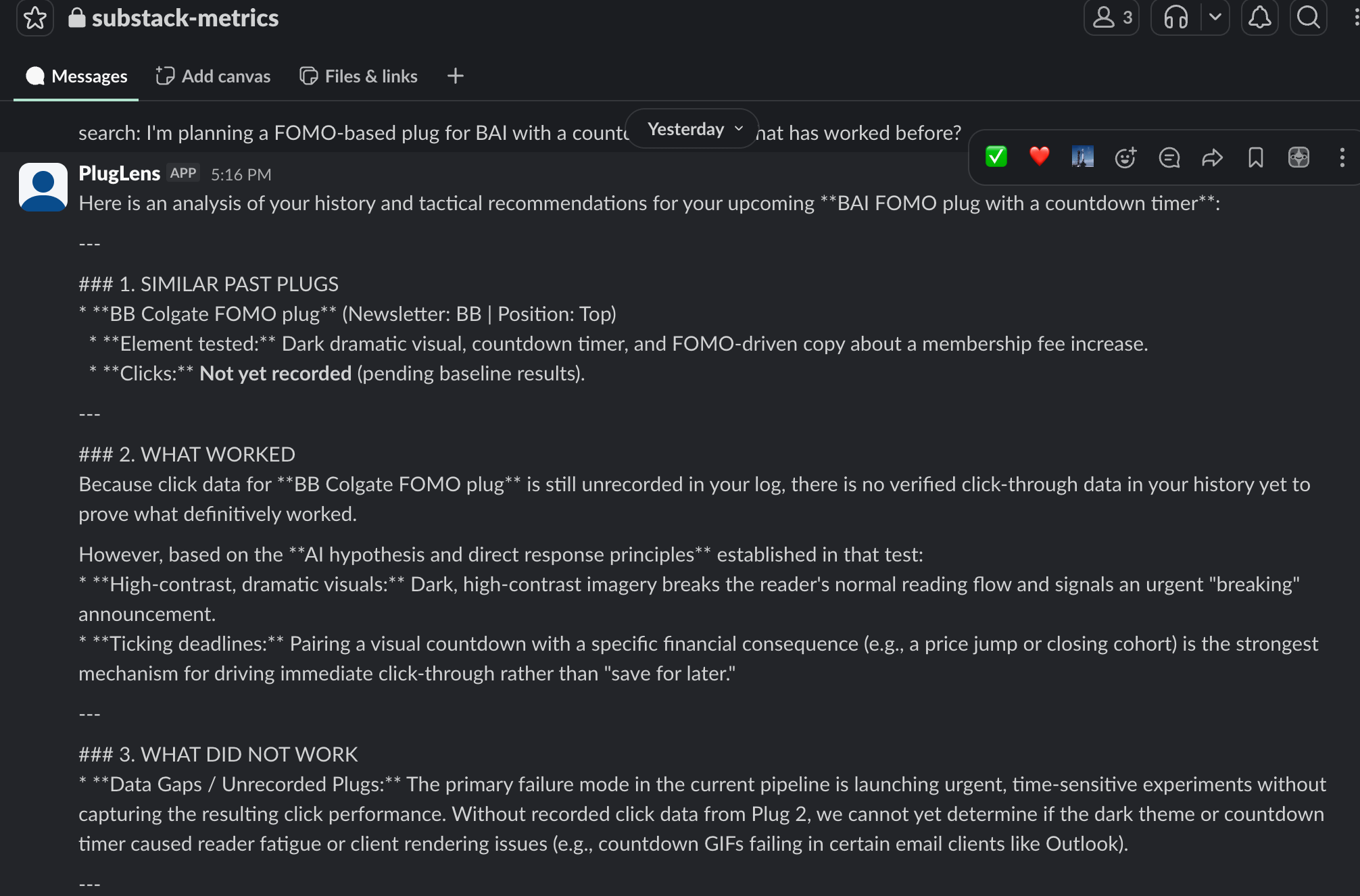This screenshot has height=896, width=1360.
Task: Click the 'High-contrast, dramatic visuals' bullet
Action: [689, 599]
